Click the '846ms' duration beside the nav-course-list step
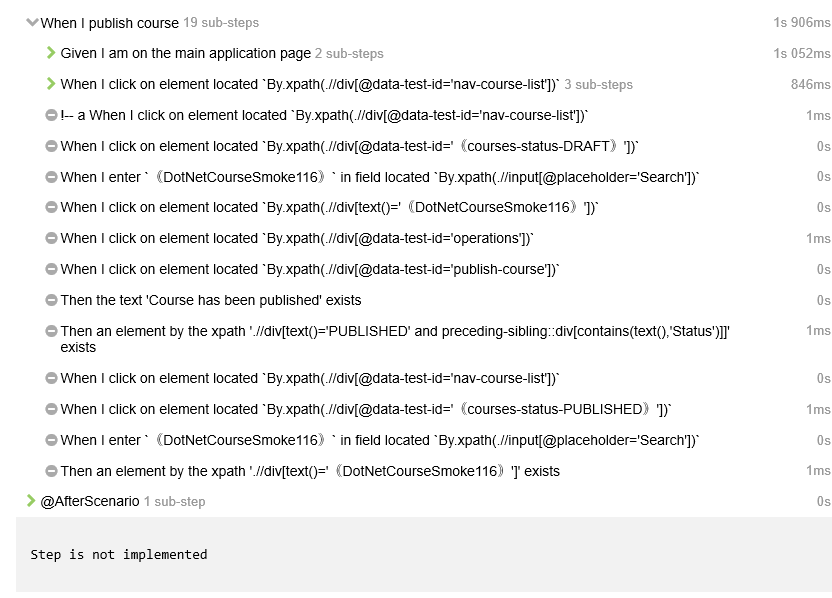Screen dimensions: 832x598 (x=811, y=84)
